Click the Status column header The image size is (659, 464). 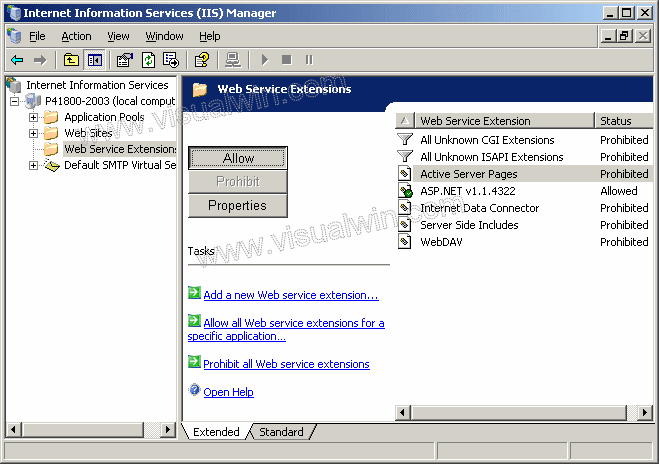624,121
